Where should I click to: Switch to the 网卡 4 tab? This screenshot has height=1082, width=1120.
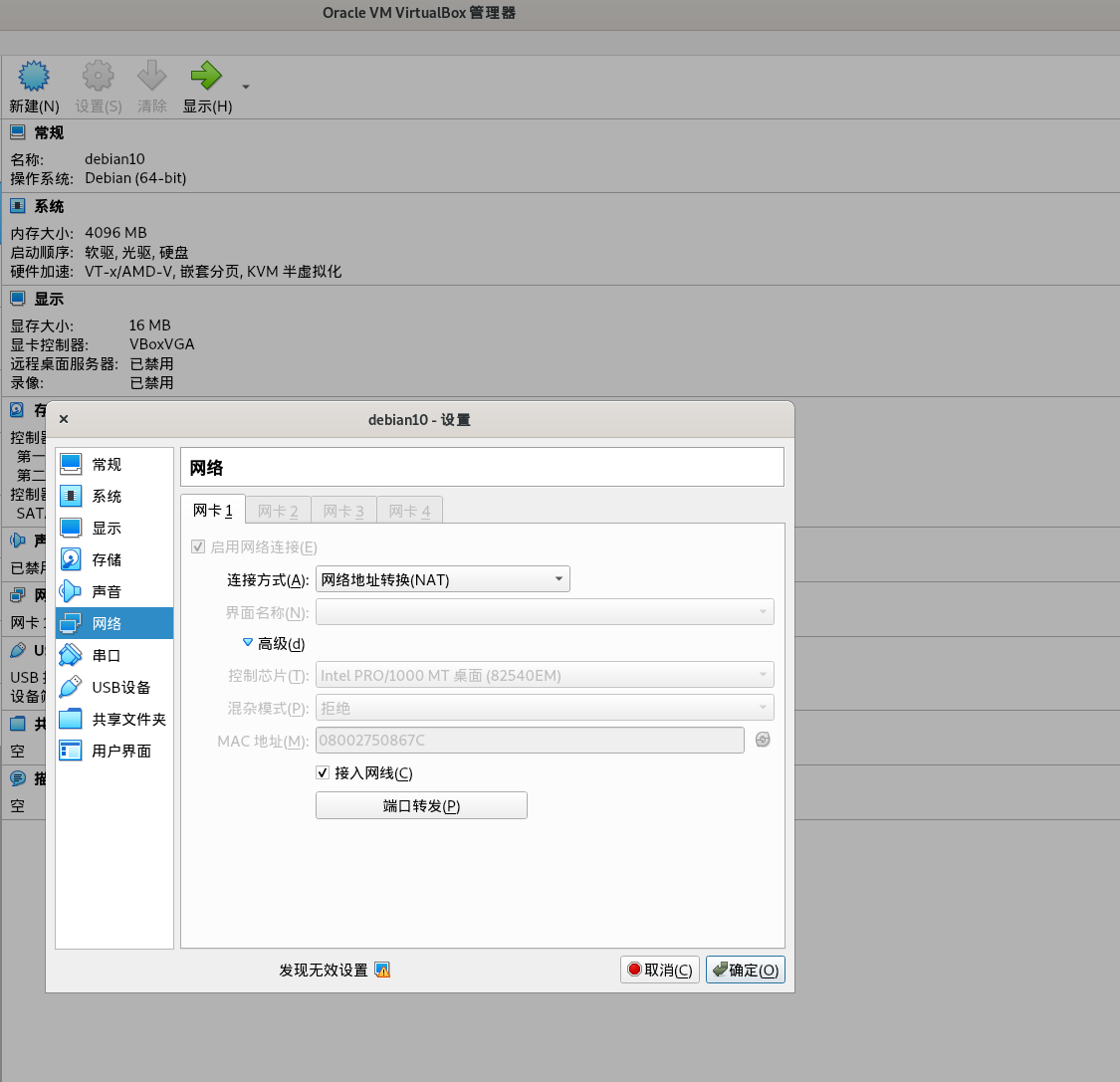409,511
